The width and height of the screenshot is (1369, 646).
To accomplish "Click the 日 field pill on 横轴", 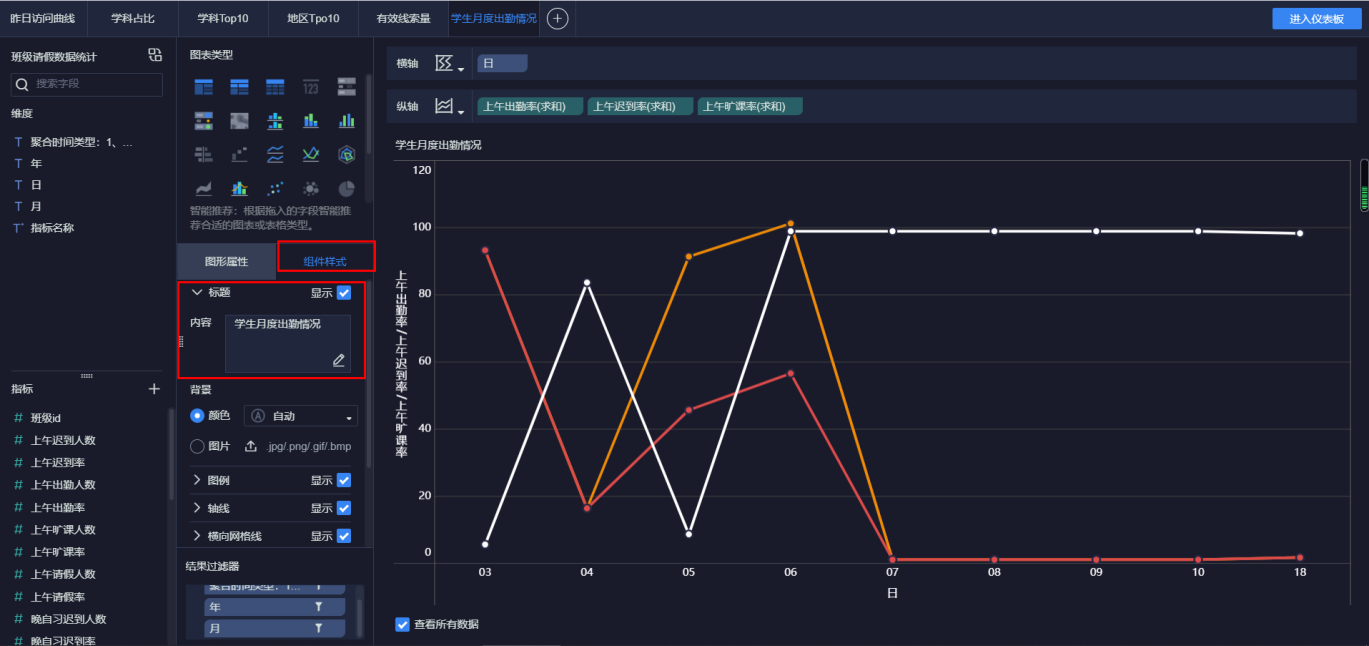I will tap(502, 63).
